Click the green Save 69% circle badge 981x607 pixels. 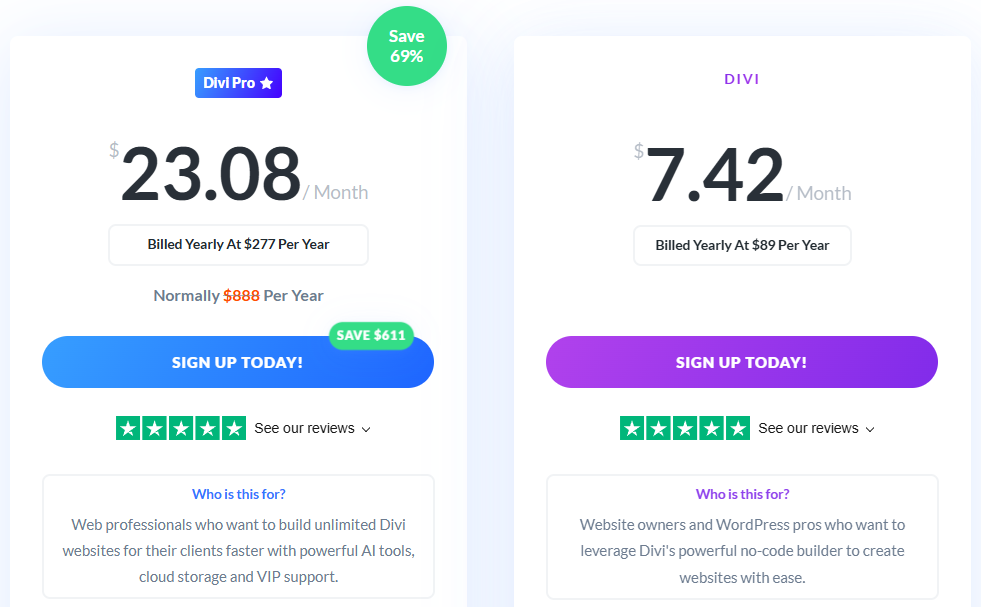pyautogui.click(x=407, y=46)
